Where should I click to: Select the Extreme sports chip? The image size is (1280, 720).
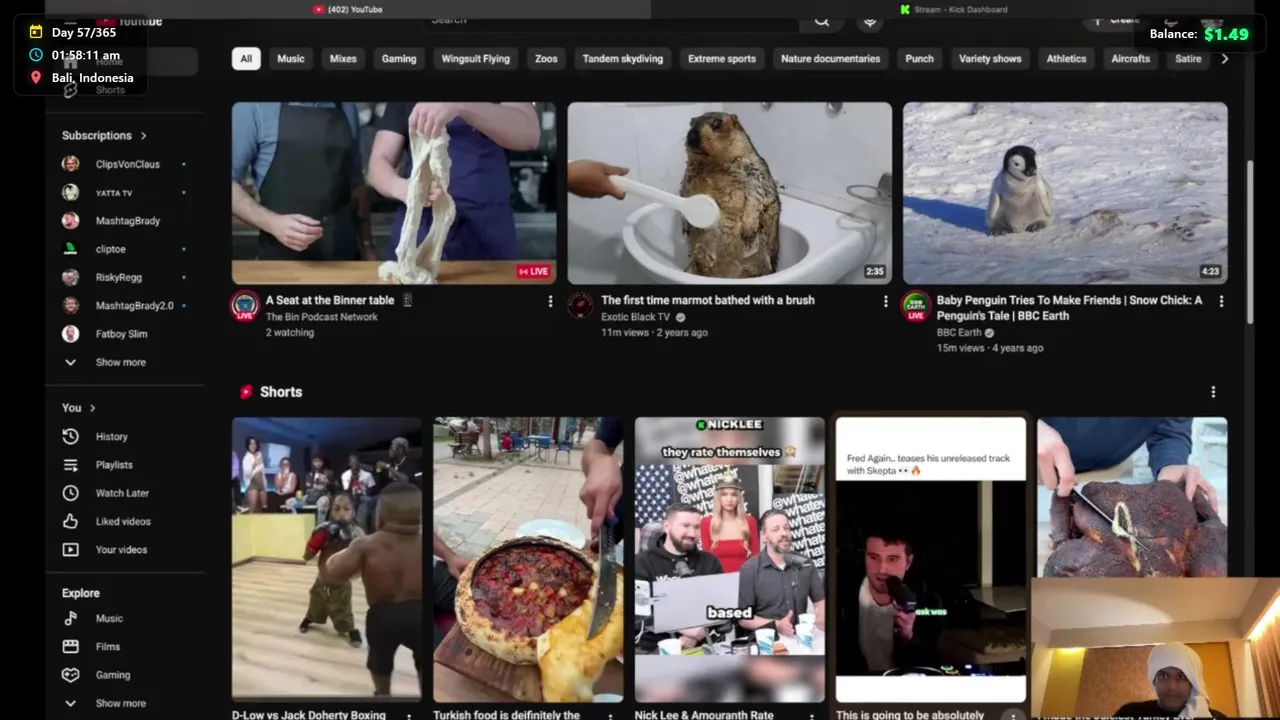tap(722, 59)
